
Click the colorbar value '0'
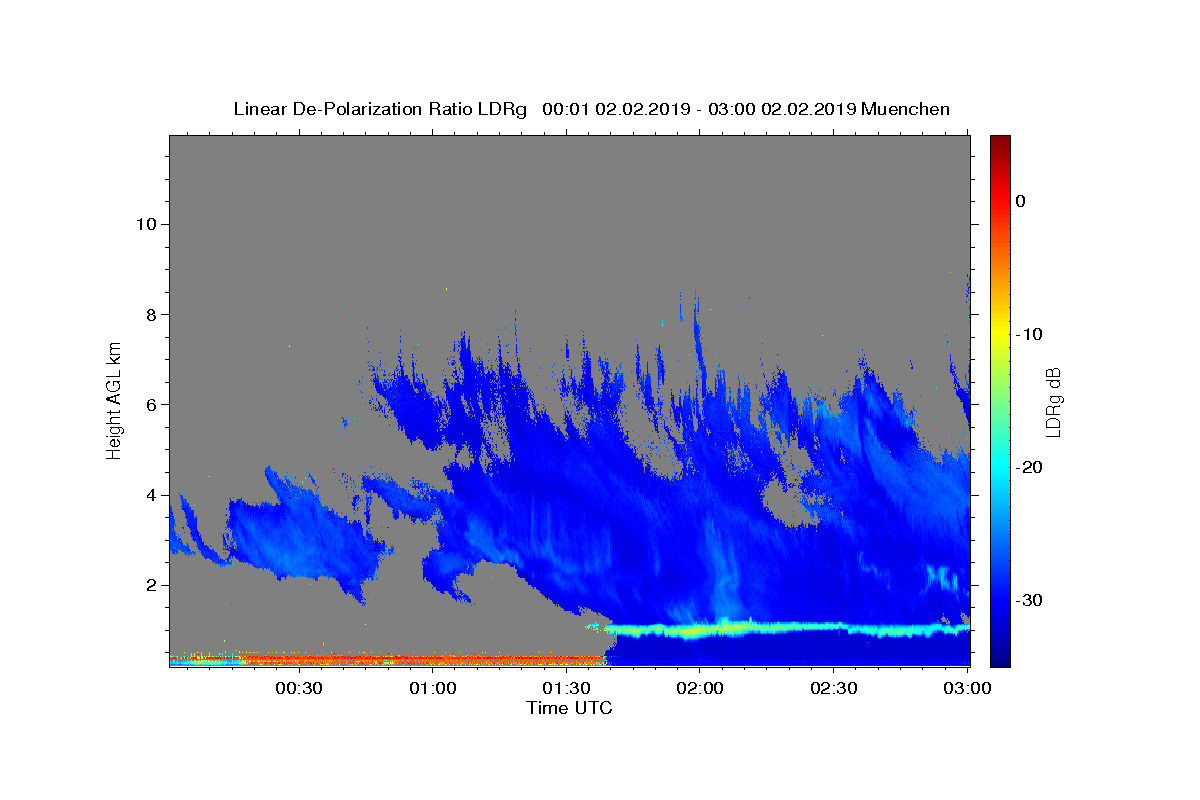1021,201
